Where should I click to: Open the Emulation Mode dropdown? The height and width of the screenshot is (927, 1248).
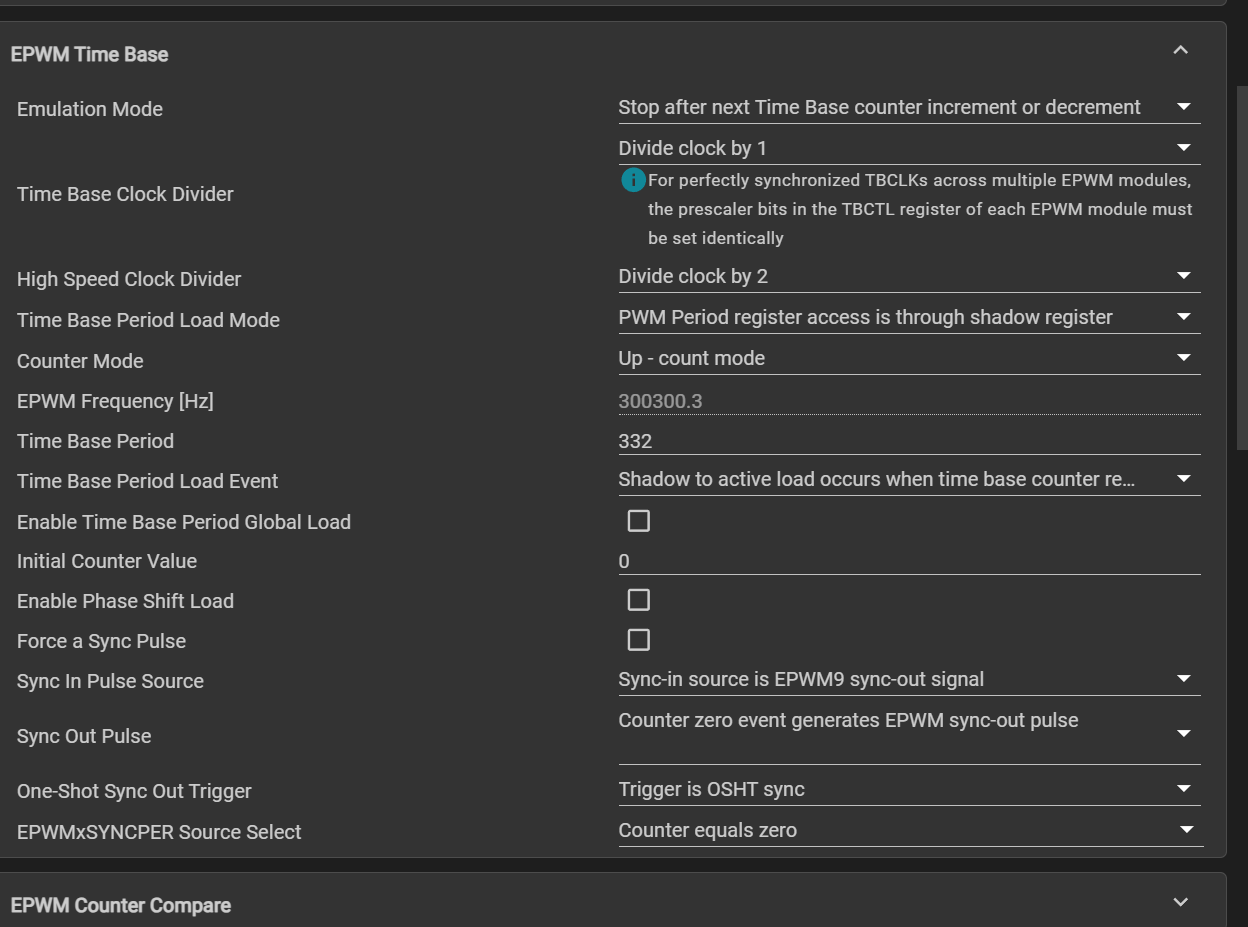click(909, 108)
